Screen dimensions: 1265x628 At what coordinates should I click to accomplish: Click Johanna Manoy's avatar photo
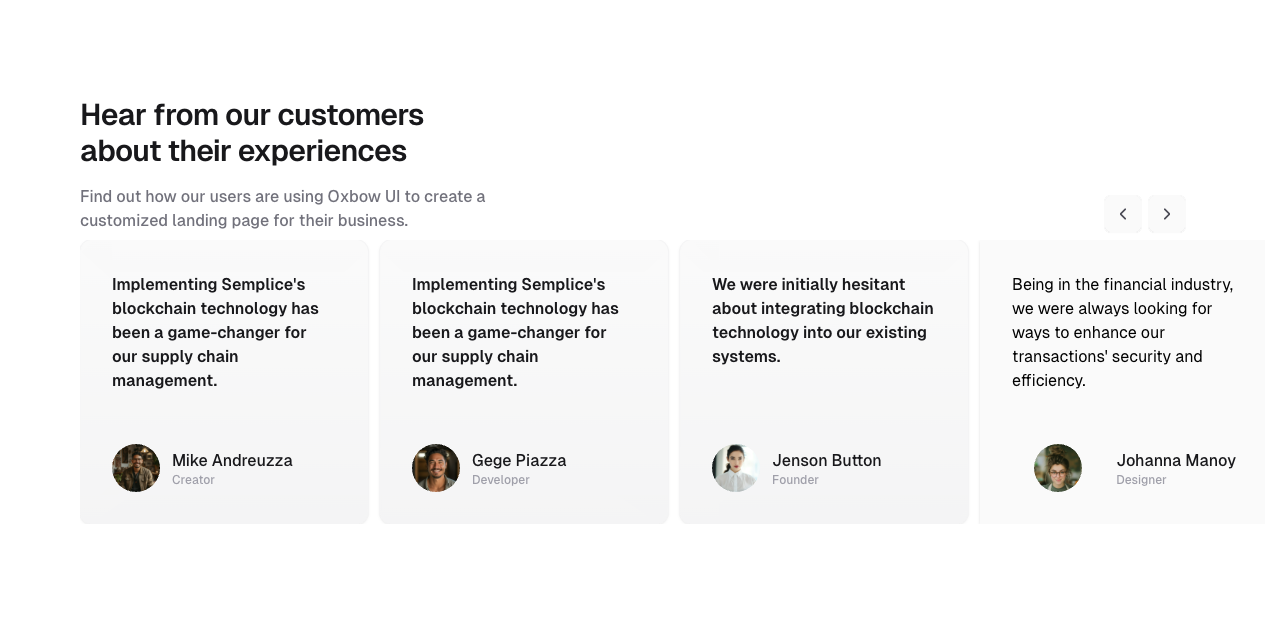[x=1057, y=467]
